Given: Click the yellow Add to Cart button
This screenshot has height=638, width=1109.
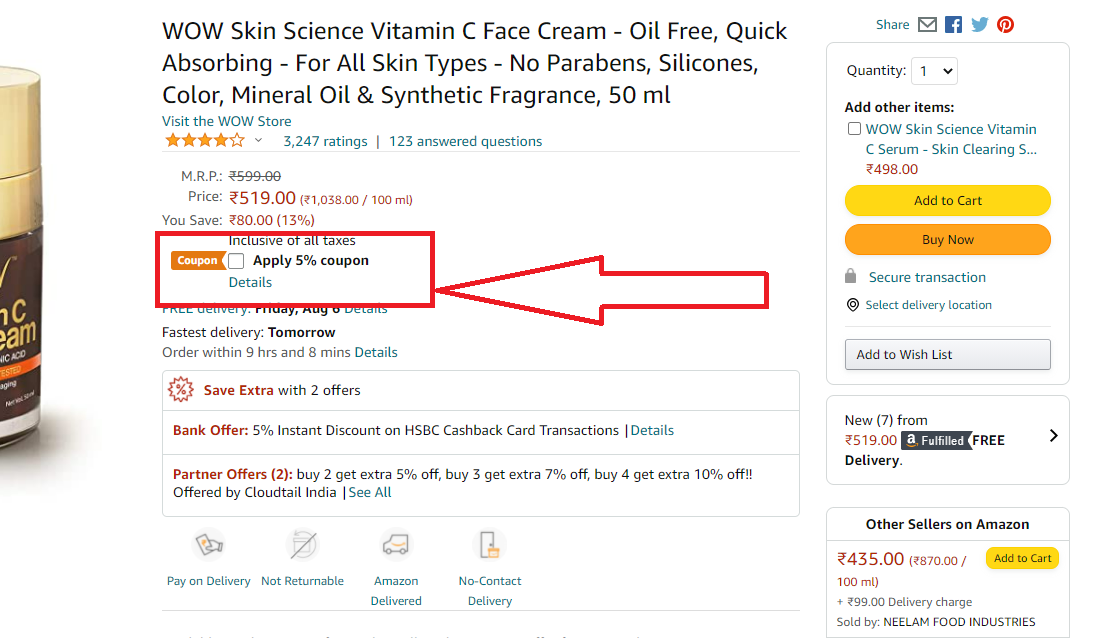Looking at the screenshot, I should point(947,200).
